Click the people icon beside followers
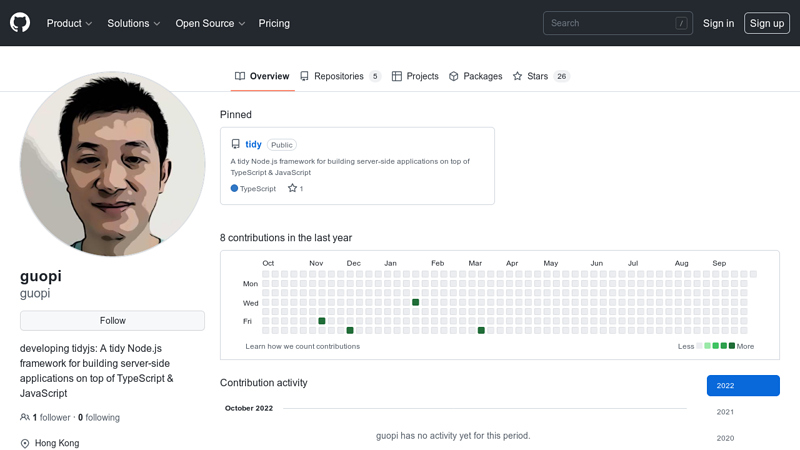 tap(24, 417)
